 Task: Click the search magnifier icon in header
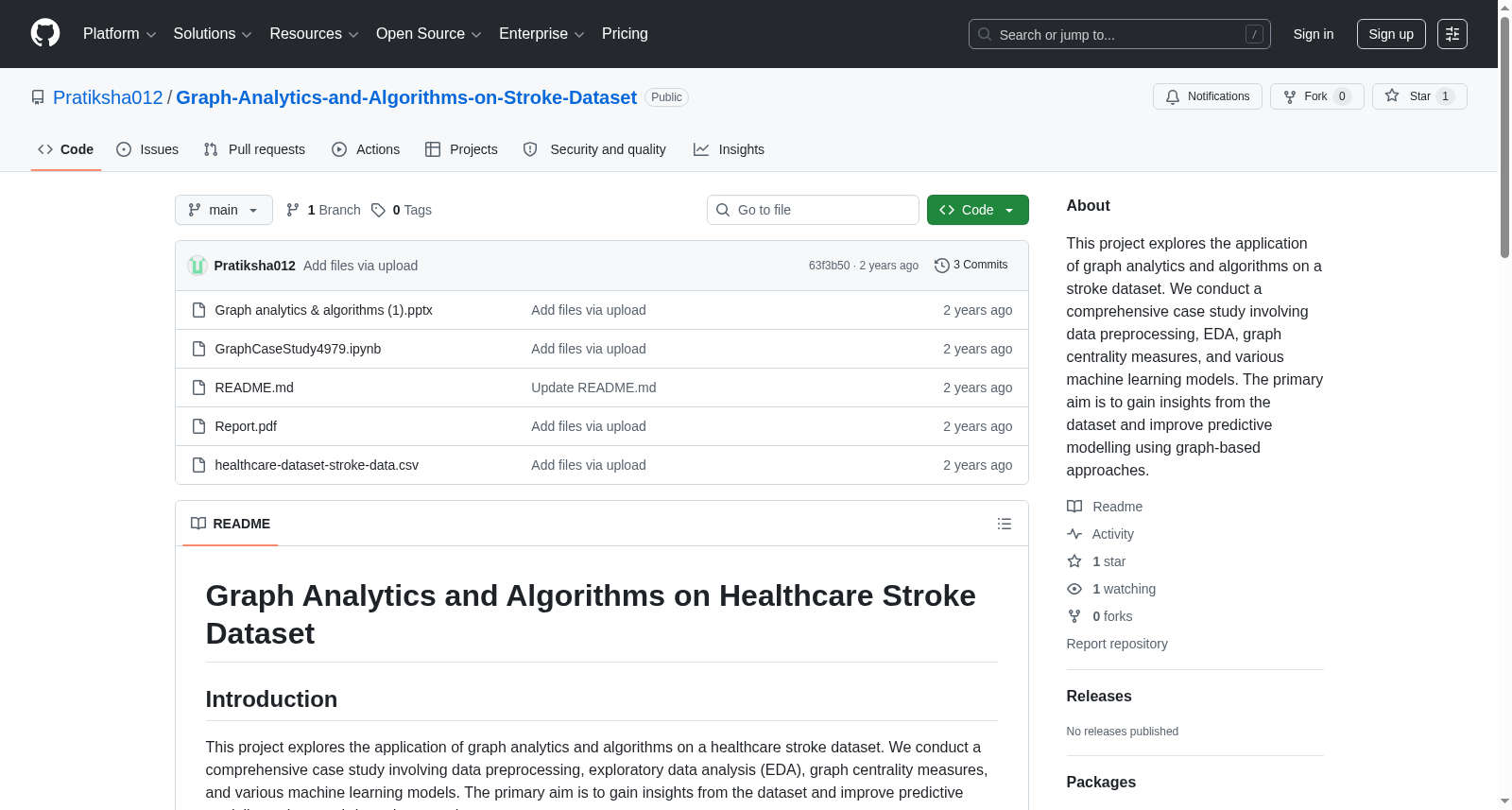tap(985, 34)
